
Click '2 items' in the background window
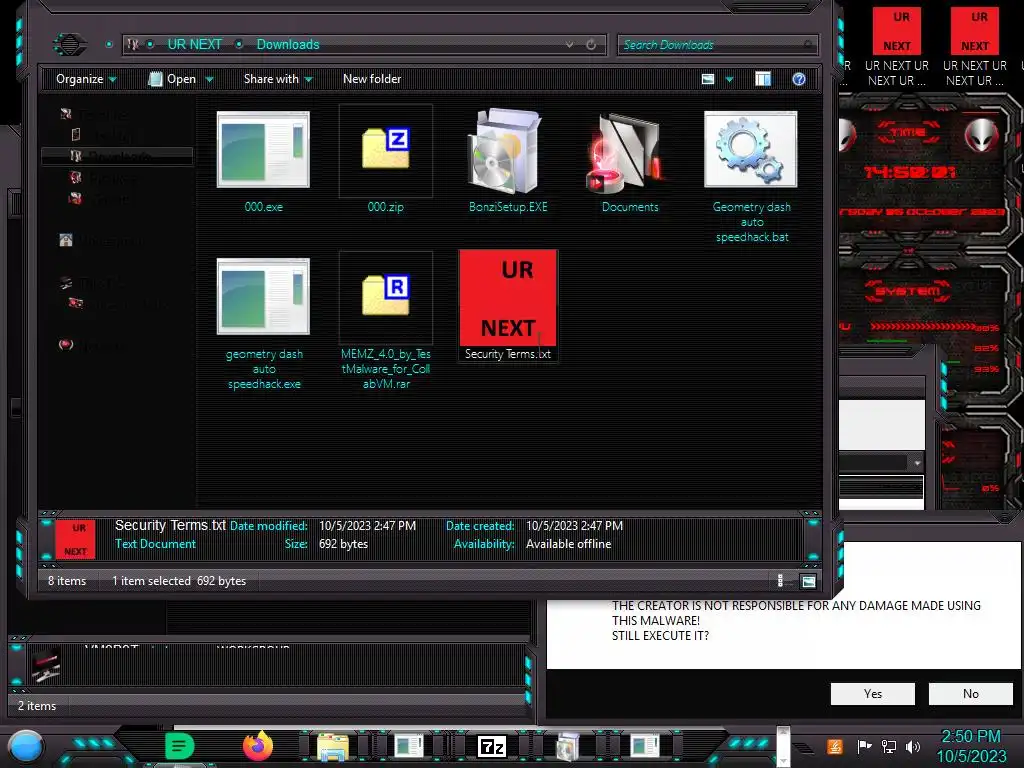click(x=37, y=706)
